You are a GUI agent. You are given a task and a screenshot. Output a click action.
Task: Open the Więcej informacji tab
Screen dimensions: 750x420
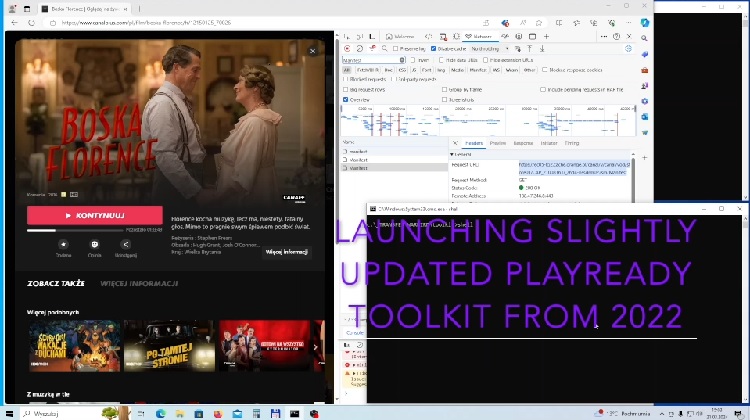pos(139,283)
